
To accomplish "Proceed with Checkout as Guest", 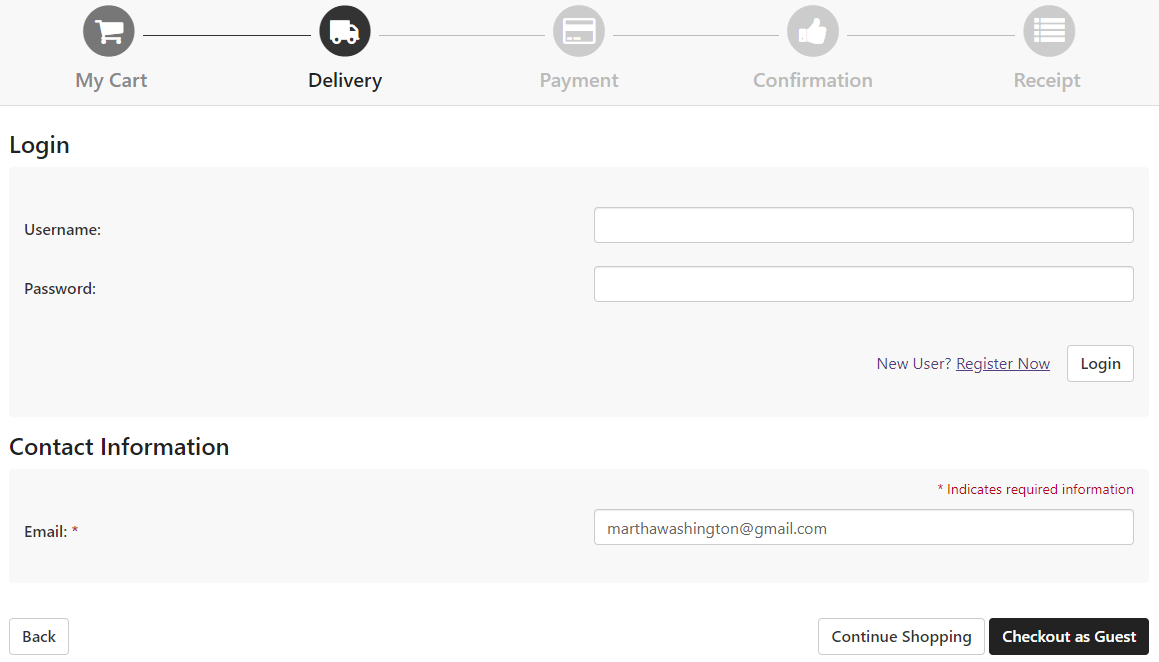I will tap(1069, 637).
